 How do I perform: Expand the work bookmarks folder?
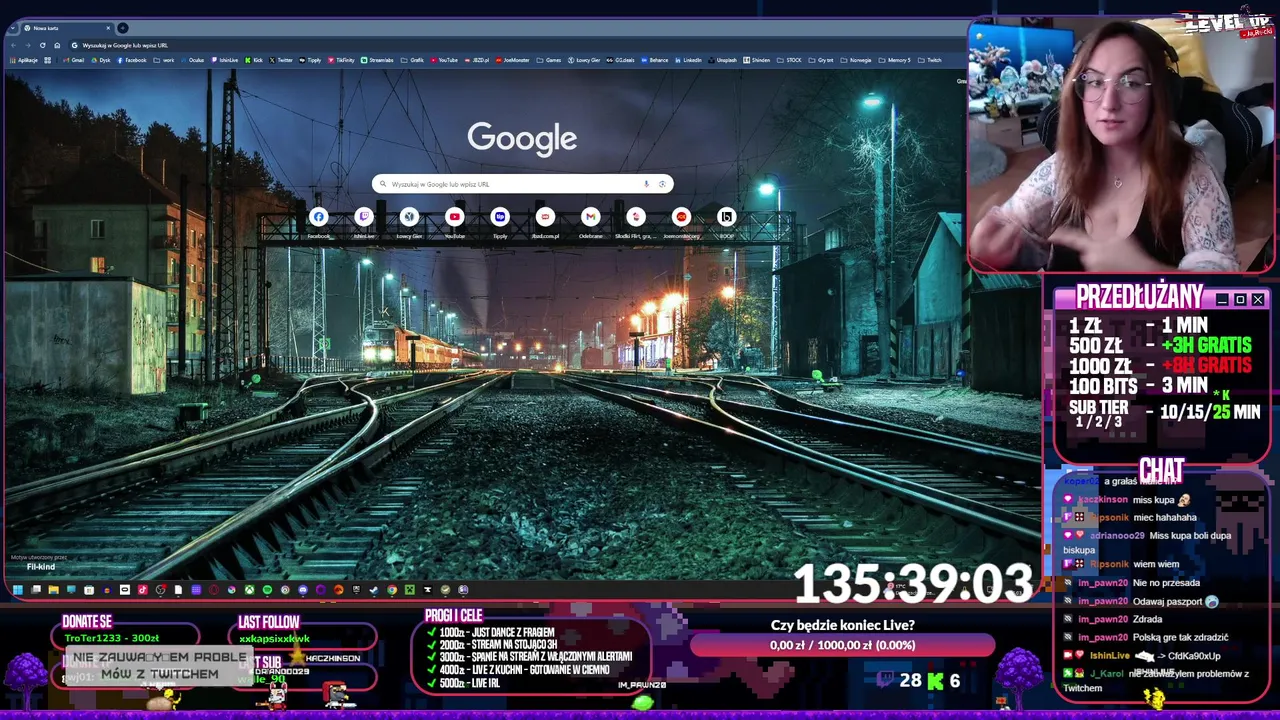click(164, 60)
